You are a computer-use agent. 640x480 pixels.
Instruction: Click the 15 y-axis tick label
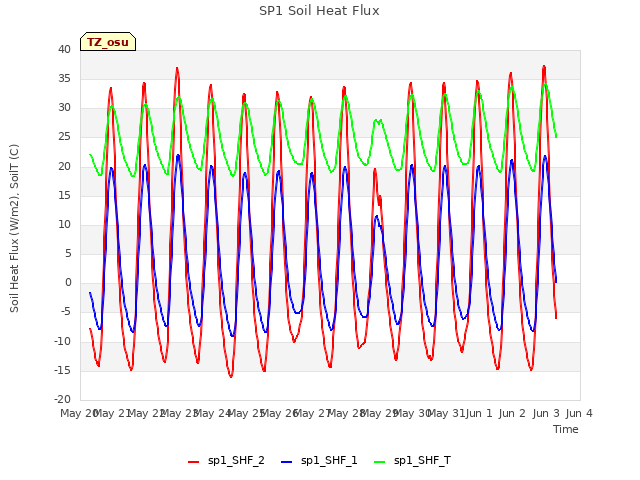click(x=64, y=195)
